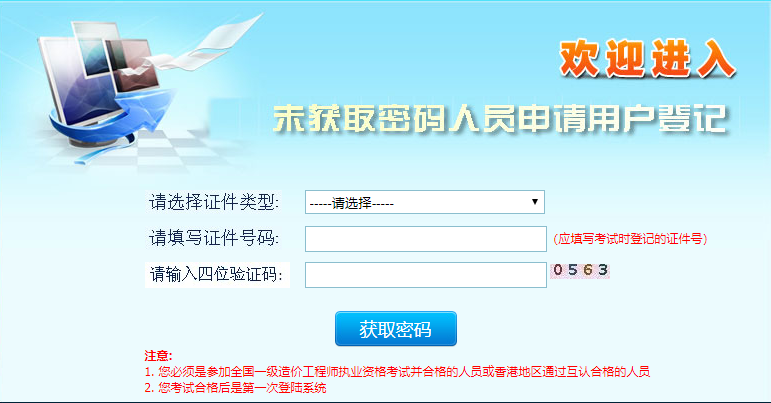Click the red 注意 heading
Screen dimensions: 771x403
point(158,355)
